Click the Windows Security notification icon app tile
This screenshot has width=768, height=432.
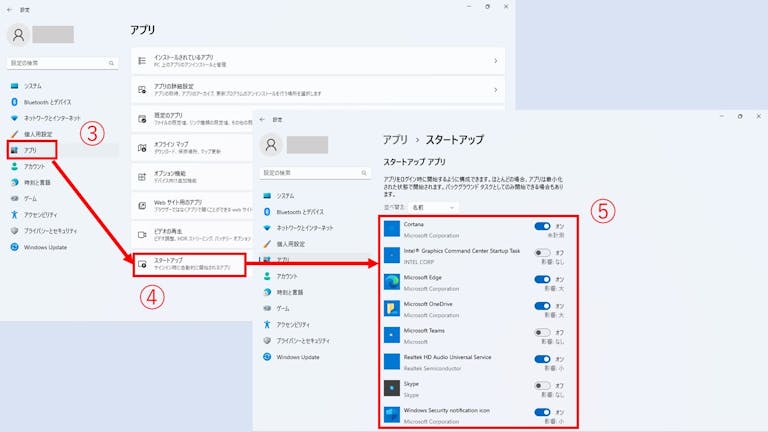point(392,414)
